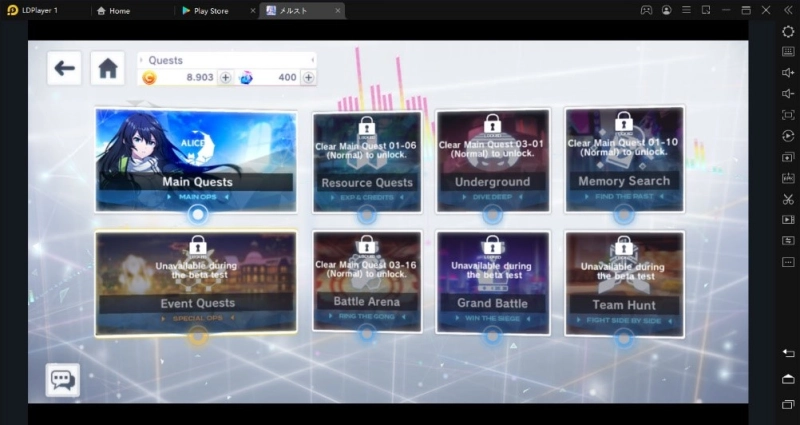The image size is (800, 425).
Task: Open the account profile in title bar
Action: click(x=666, y=10)
